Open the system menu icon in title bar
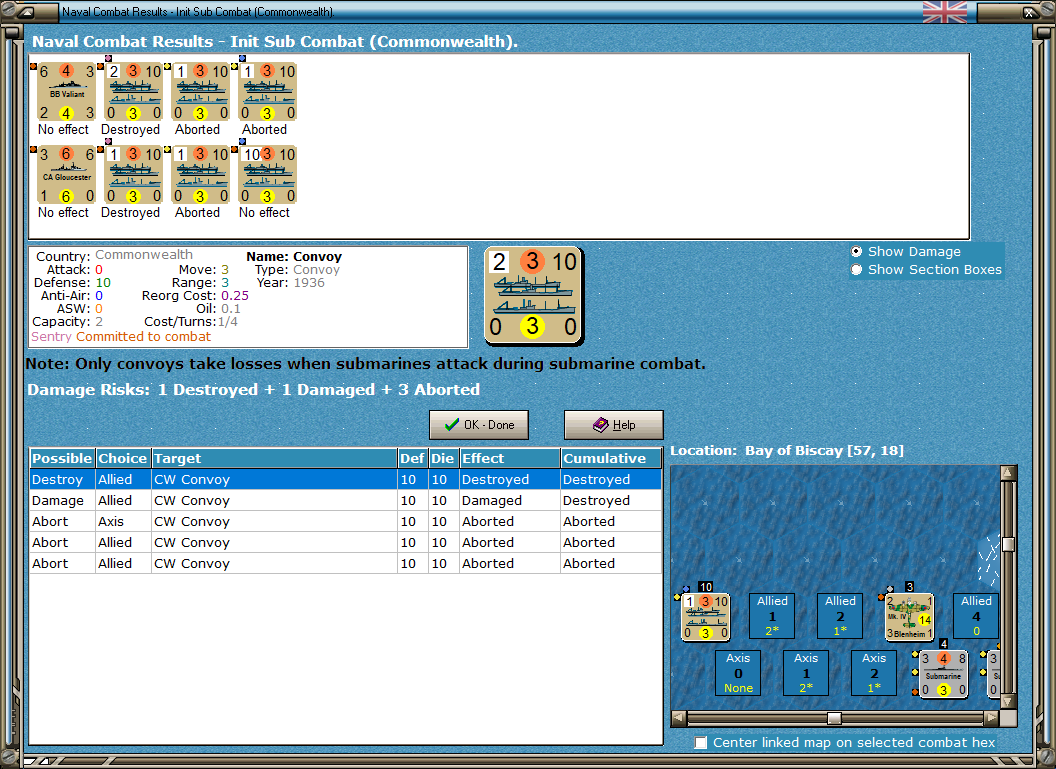 point(26,11)
